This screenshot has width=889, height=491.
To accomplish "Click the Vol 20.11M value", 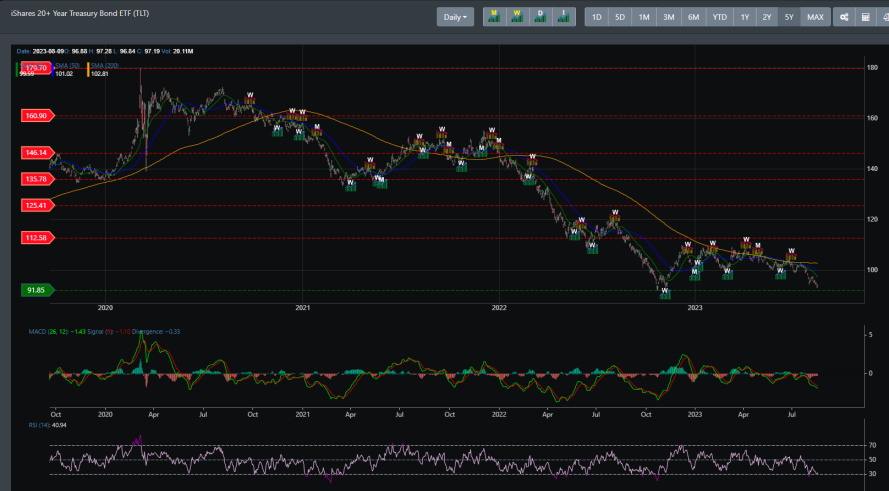I will tap(177, 52).
